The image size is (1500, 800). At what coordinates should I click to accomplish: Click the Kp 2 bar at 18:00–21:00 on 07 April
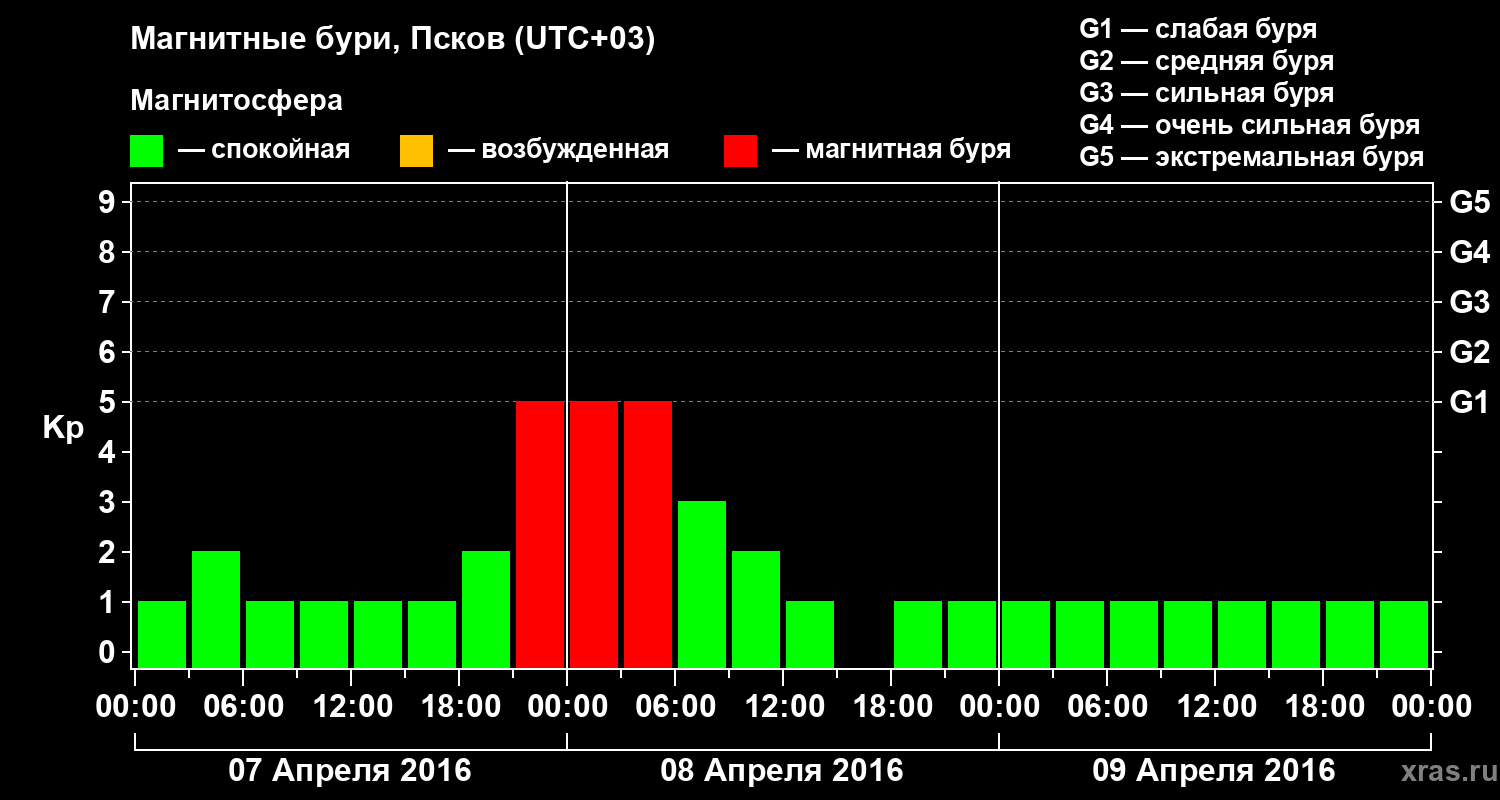tap(486, 609)
